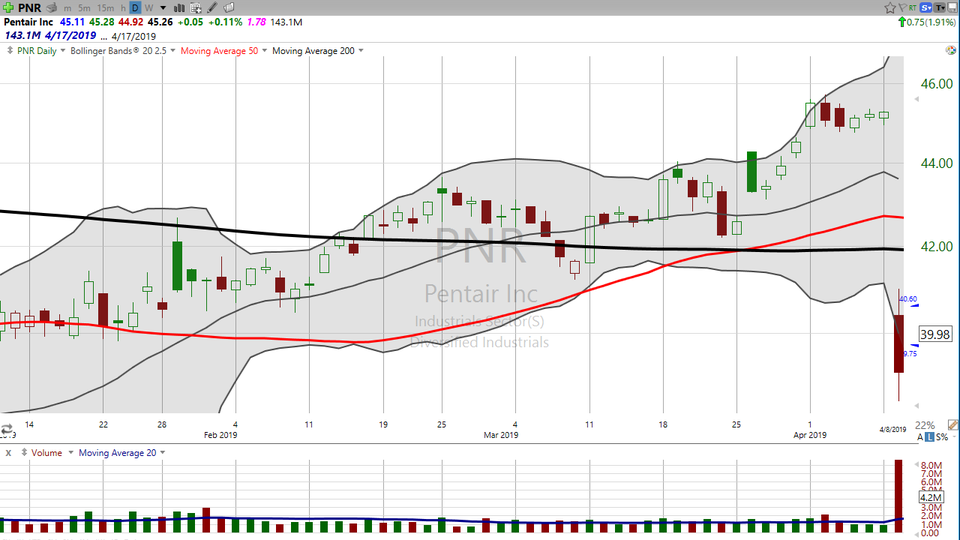Image resolution: width=960 pixels, height=540 pixels.
Task: Toggle logarithmic 'L' price scale
Action: (929, 437)
